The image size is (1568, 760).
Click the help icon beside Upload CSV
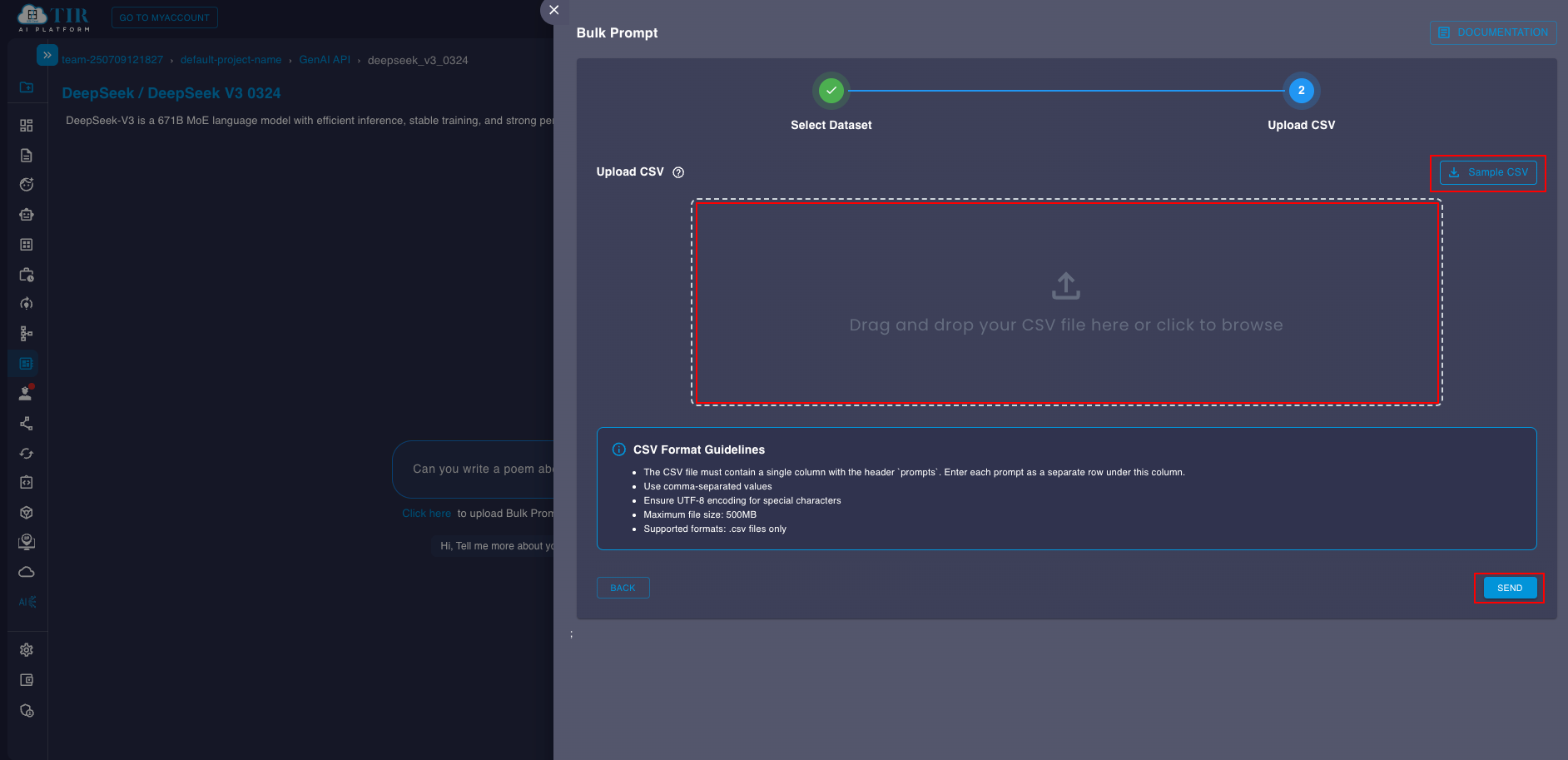point(678,172)
